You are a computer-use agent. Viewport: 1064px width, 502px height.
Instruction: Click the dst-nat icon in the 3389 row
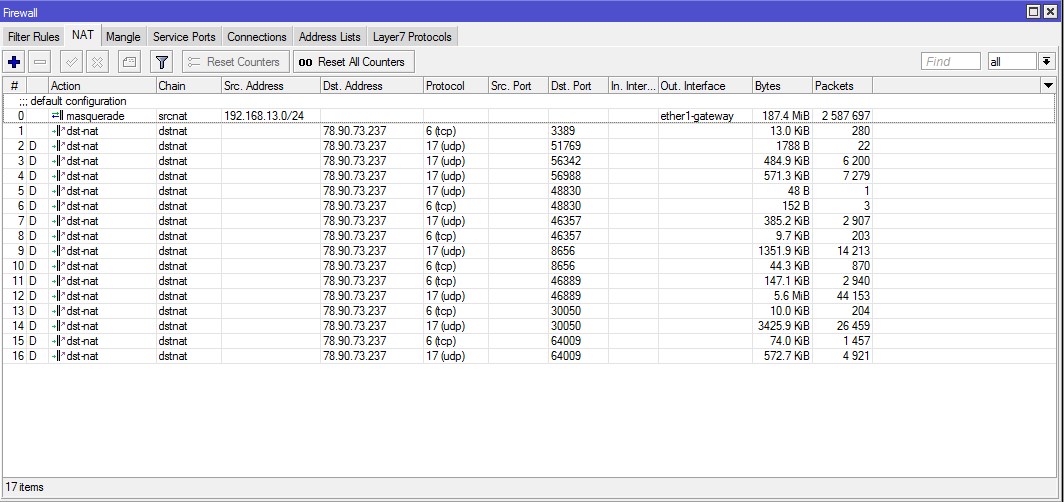click(x=57, y=131)
